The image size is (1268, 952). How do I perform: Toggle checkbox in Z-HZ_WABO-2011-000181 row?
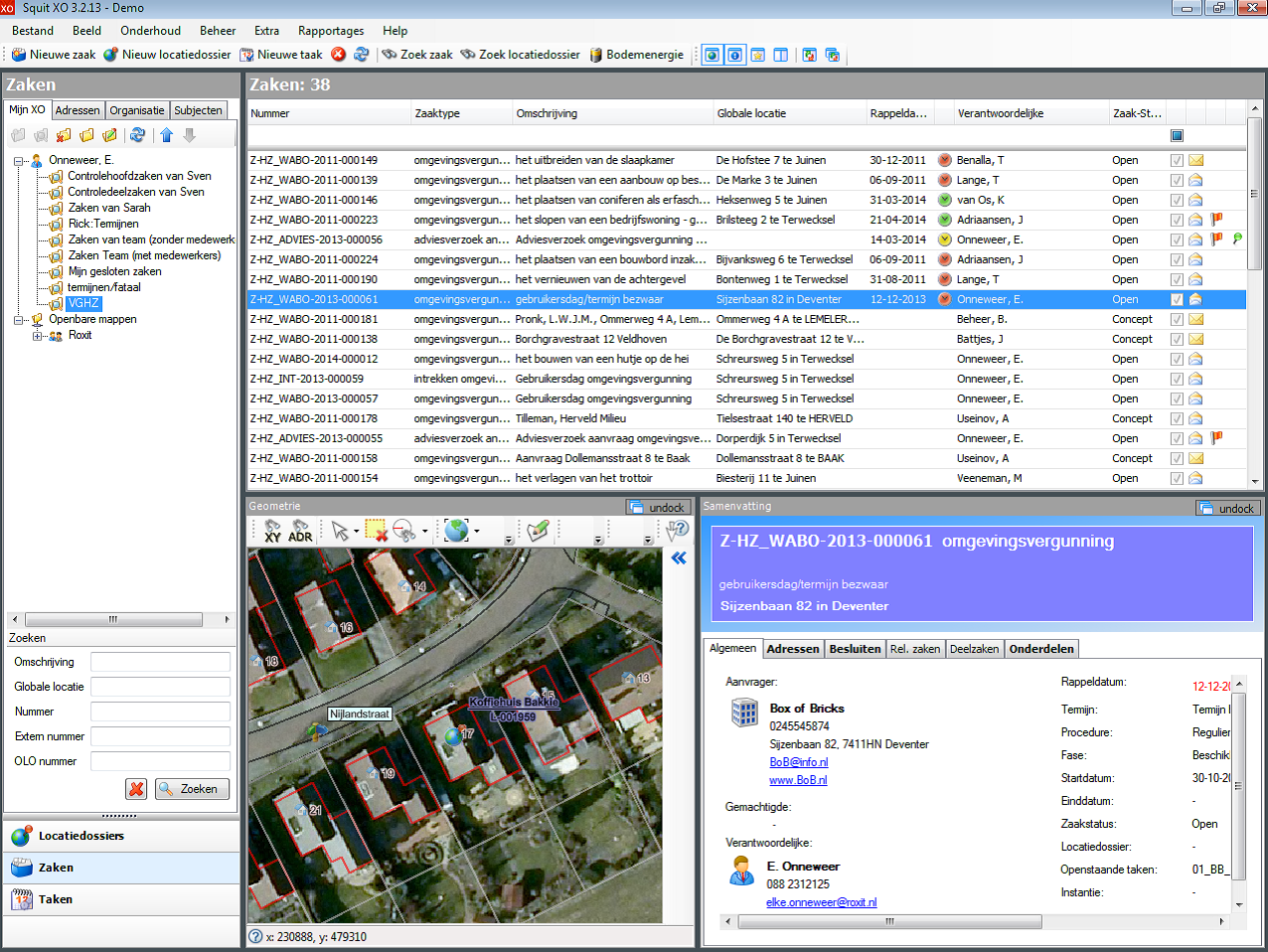(1177, 319)
